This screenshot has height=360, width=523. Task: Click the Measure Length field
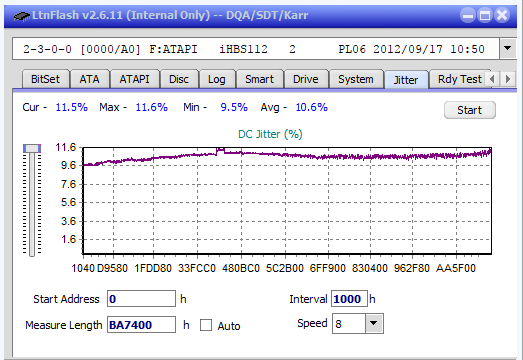click(x=141, y=325)
